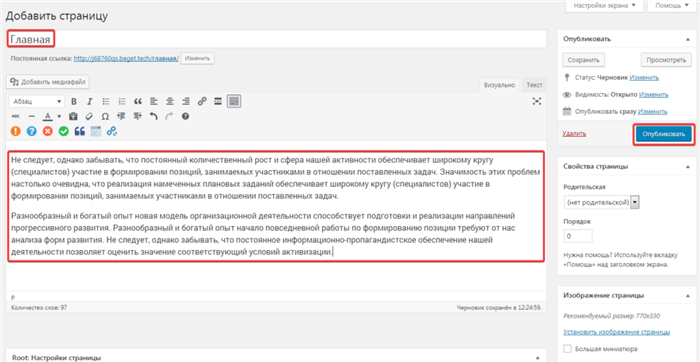This screenshot has height=362, width=700.
Task: Collapse the Опубликовать panel
Action: [688, 39]
